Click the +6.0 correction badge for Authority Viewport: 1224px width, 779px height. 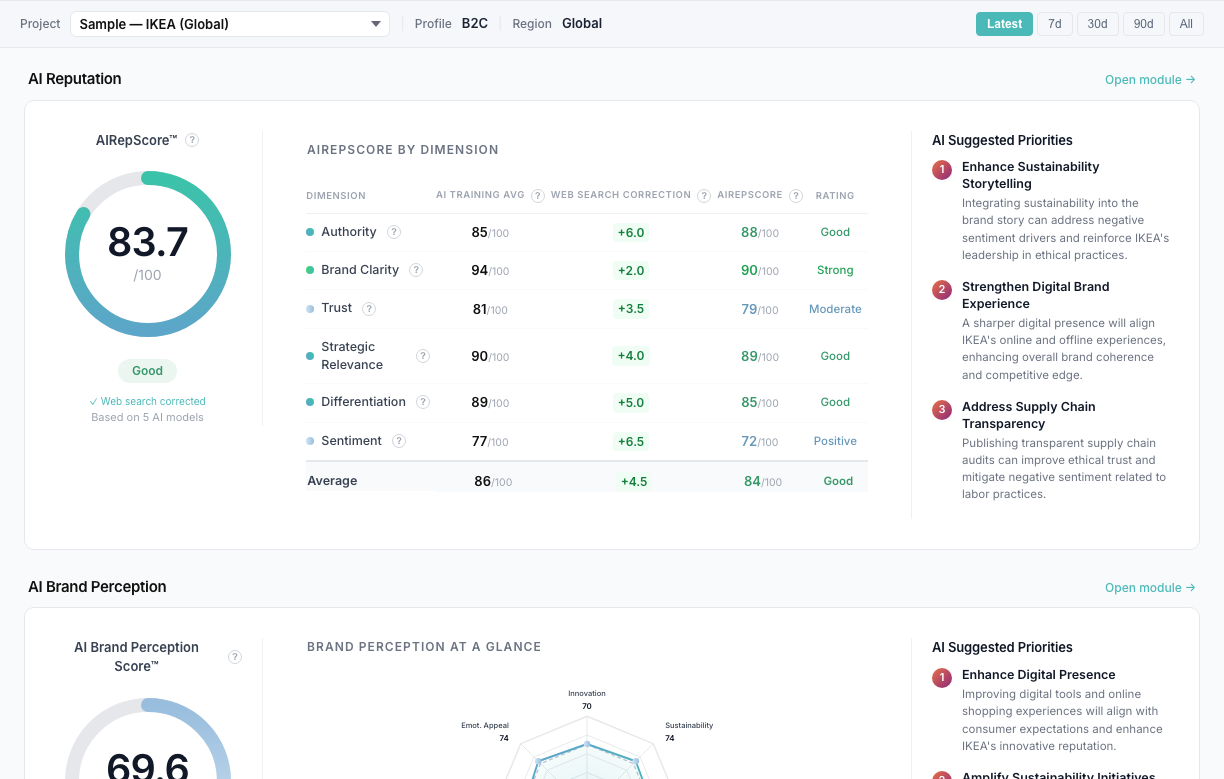631,233
